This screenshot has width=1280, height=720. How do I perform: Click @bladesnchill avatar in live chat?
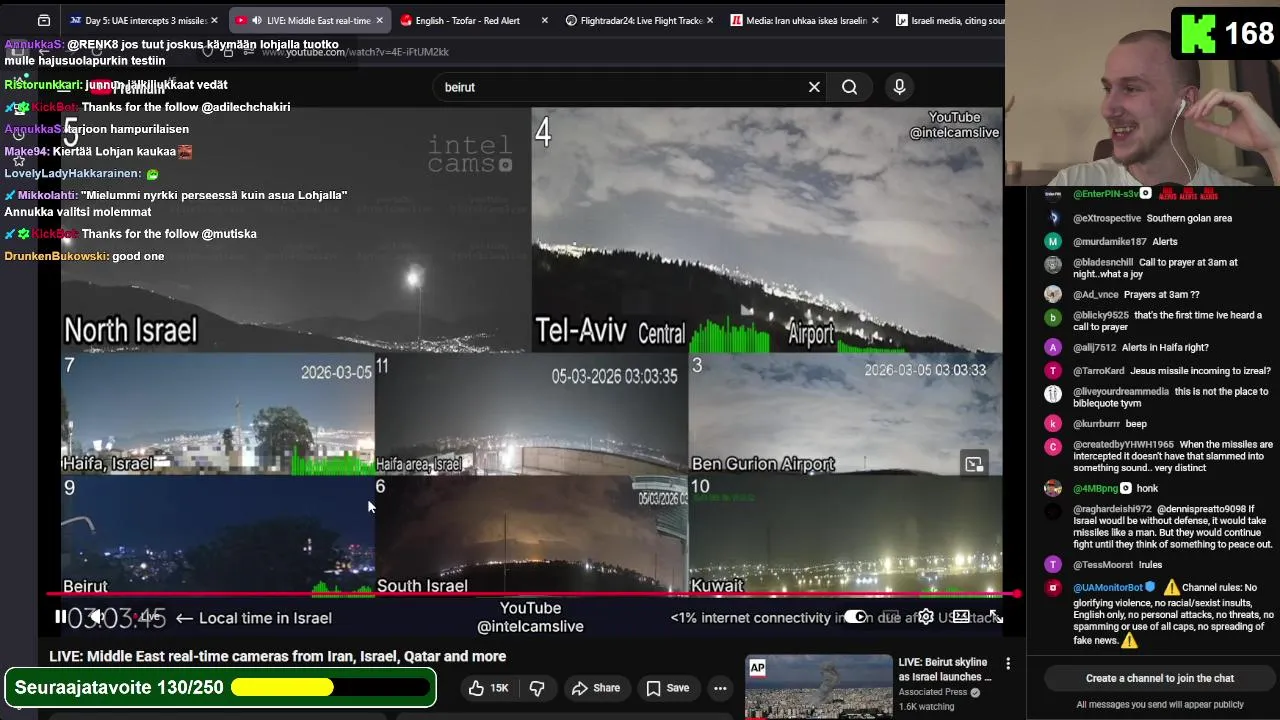tap(1053, 264)
